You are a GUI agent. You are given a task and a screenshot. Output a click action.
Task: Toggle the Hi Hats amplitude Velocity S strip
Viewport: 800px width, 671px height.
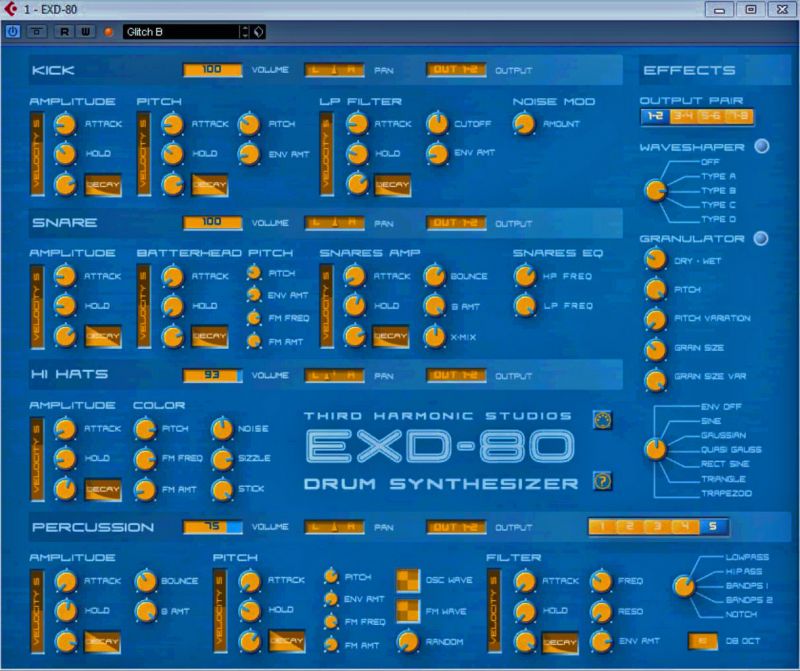click(x=37, y=459)
